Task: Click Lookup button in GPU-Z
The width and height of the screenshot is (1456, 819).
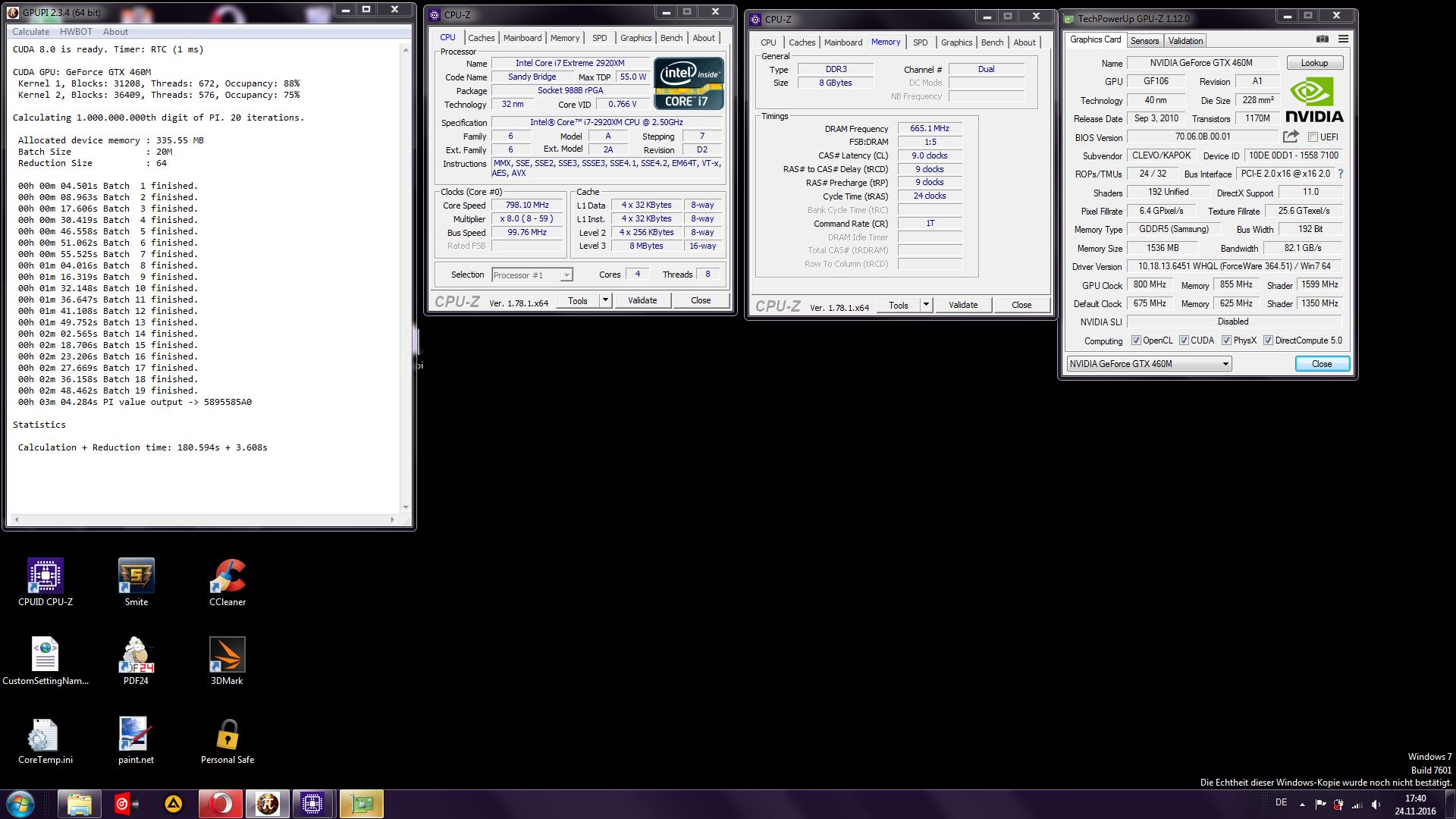Action: click(x=1314, y=63)
